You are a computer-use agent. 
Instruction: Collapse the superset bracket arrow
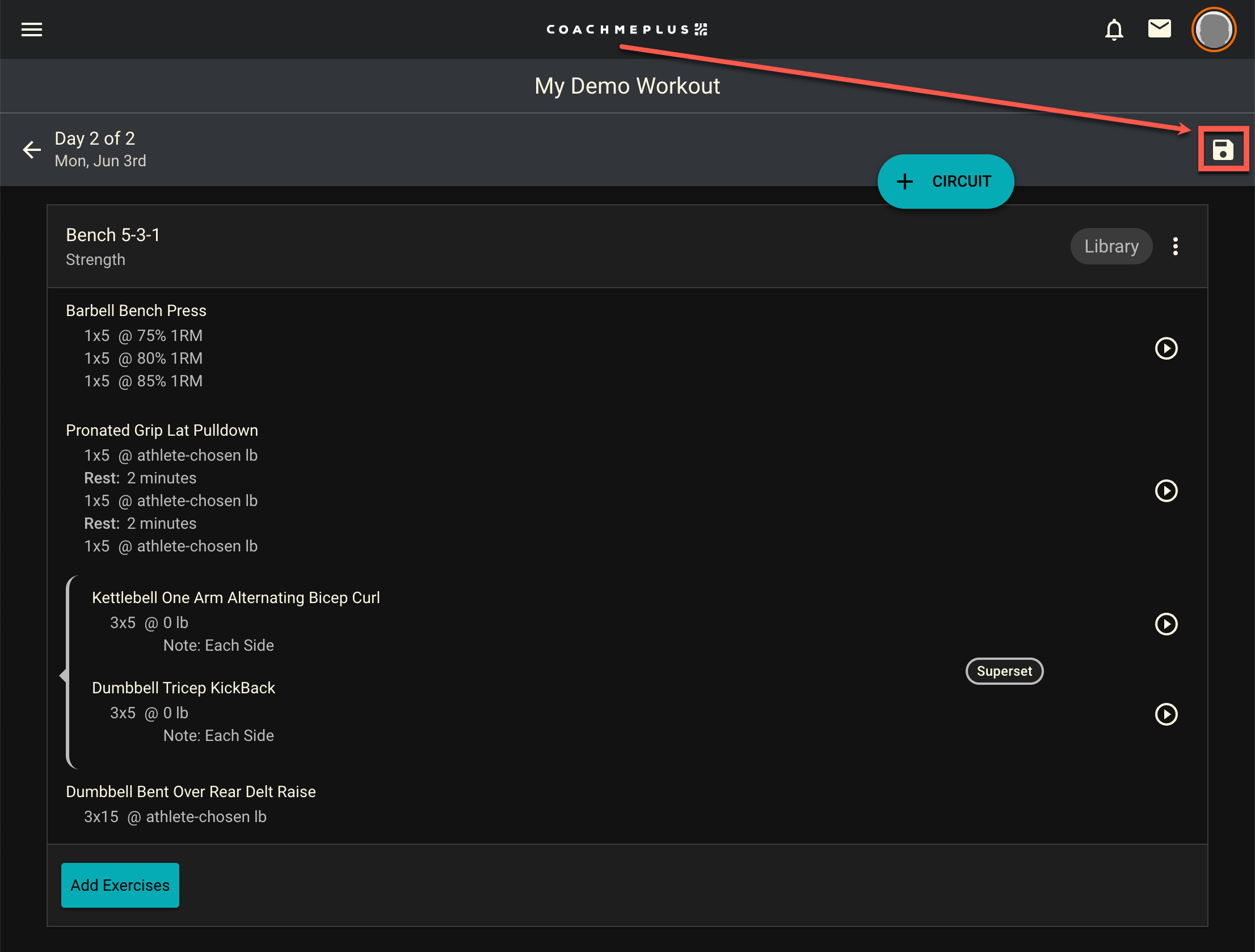click(x=64, y=675)
